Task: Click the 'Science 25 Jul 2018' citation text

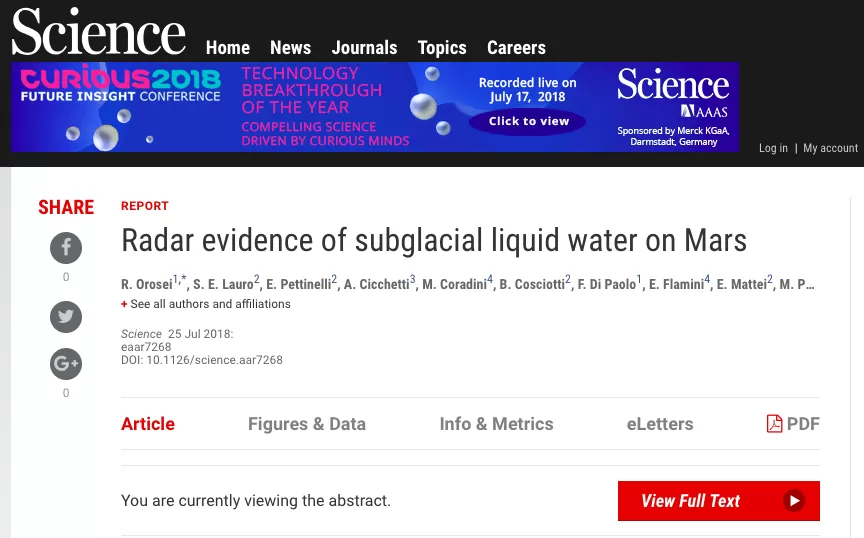Action: coord(177,334)
